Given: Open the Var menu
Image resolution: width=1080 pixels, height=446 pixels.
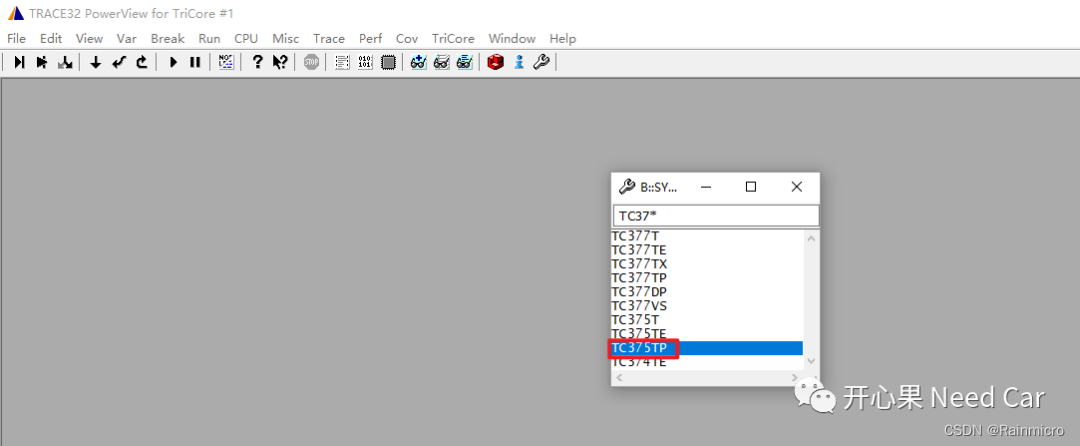Looking at the screenshot, I should click(127, 39).
